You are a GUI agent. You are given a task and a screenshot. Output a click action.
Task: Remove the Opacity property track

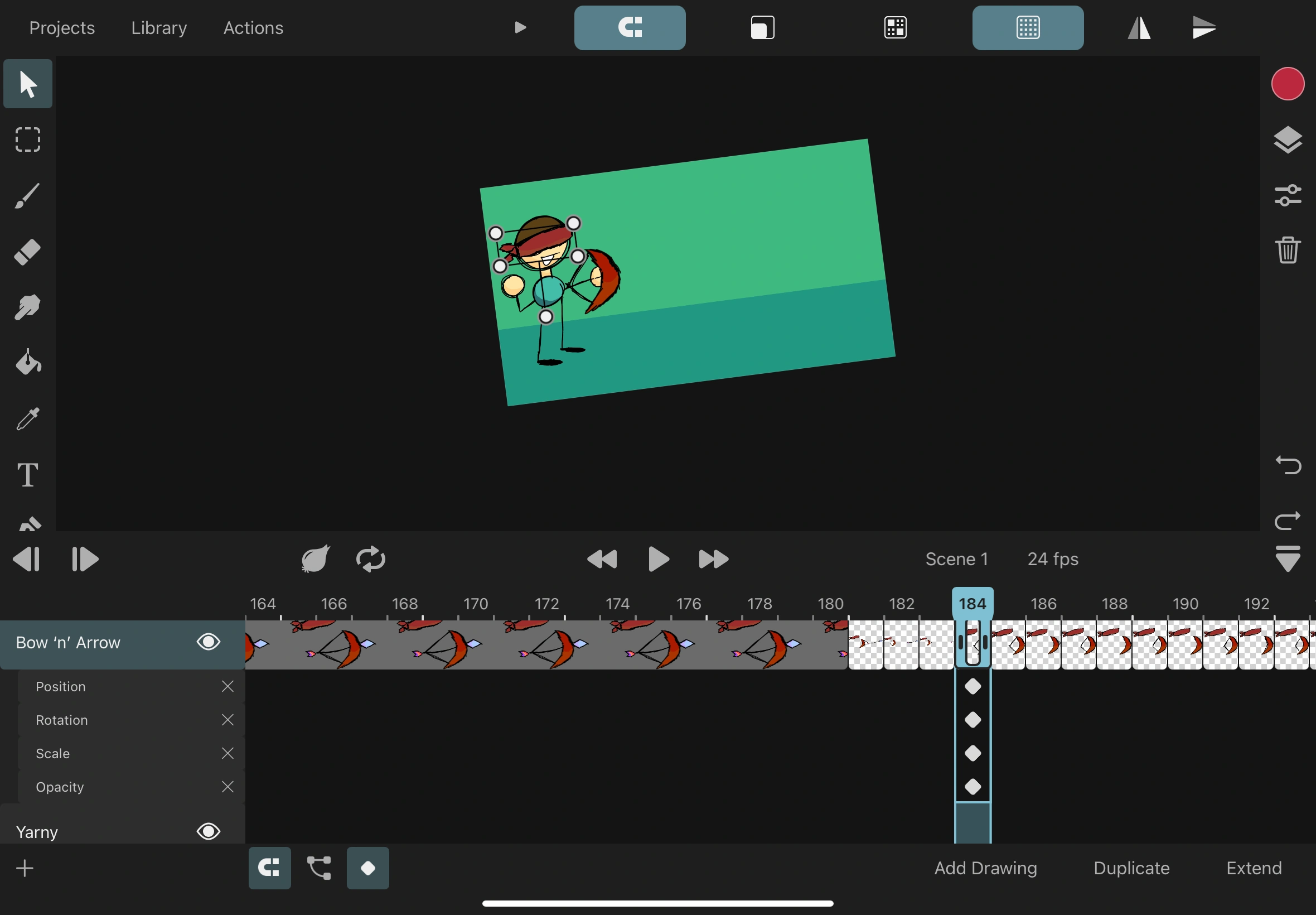228,787
